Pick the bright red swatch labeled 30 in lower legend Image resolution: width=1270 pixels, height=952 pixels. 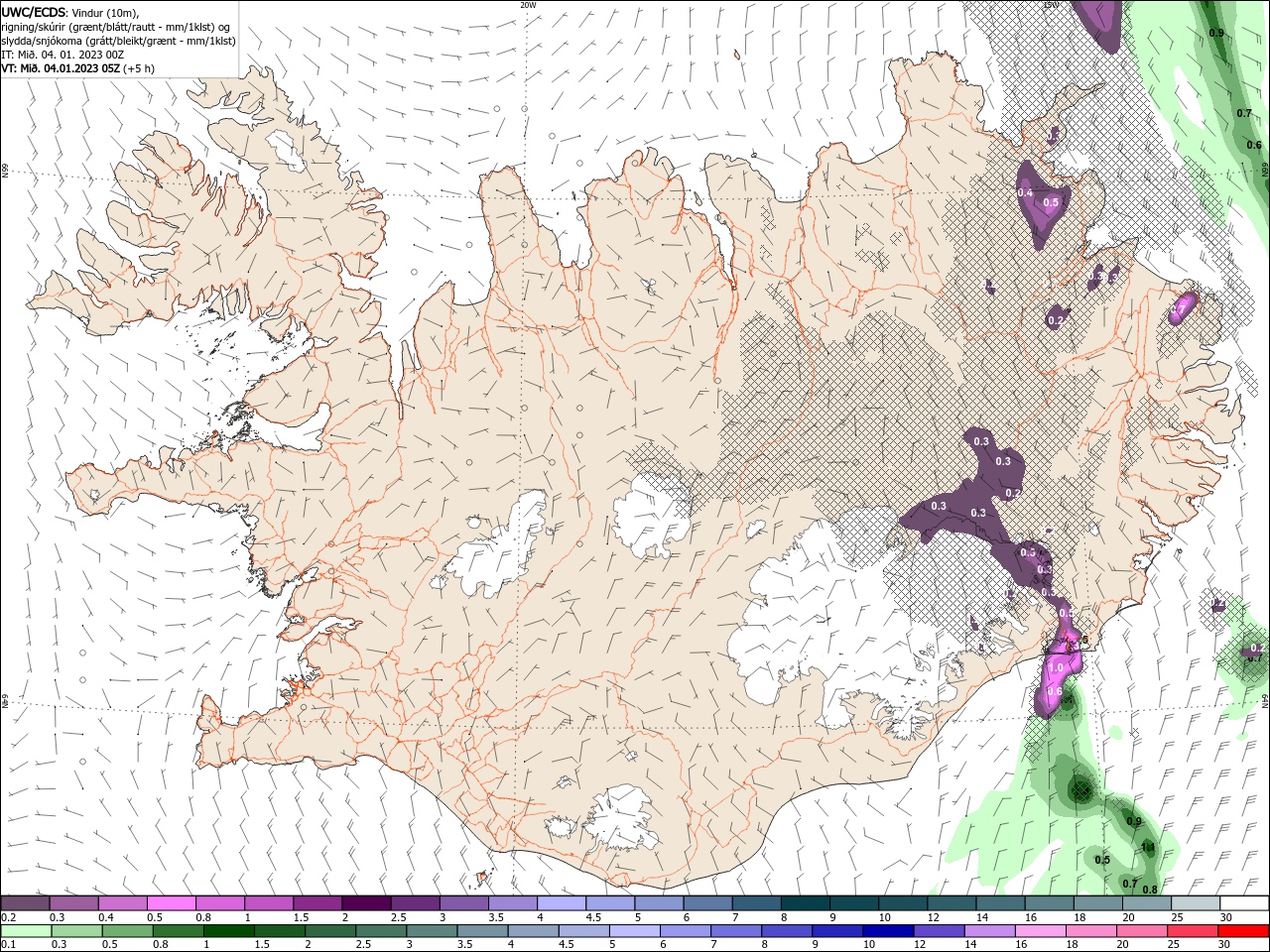[x=1242, y=931]
